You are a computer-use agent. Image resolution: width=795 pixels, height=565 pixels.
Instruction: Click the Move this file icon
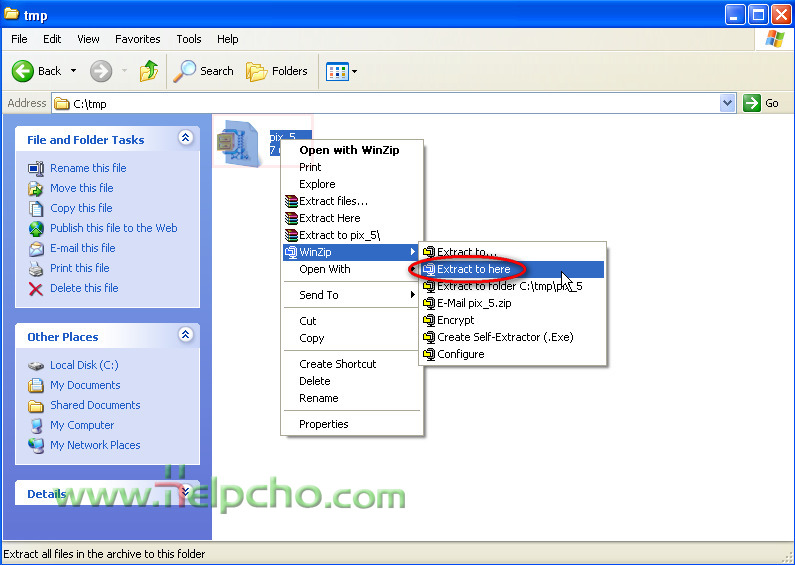[x=36, y=189]
